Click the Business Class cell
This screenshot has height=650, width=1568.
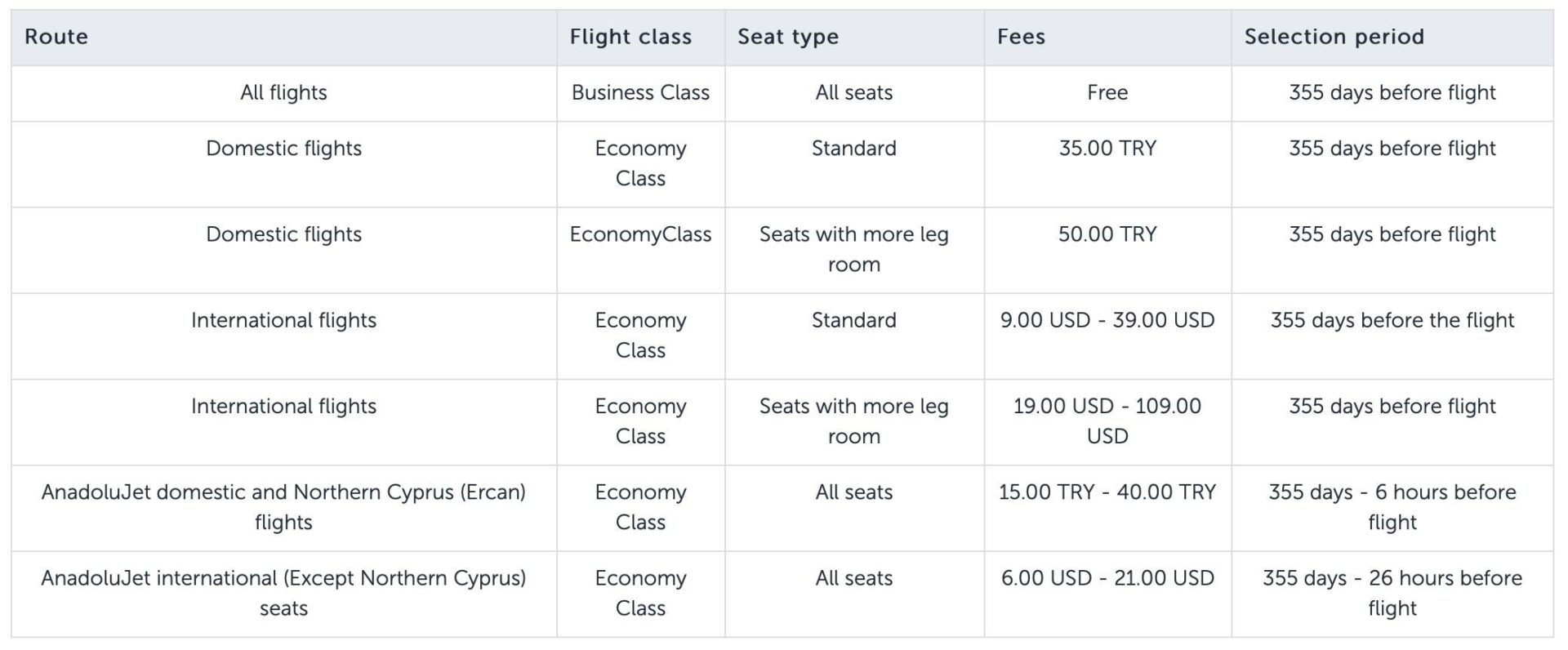640,93
